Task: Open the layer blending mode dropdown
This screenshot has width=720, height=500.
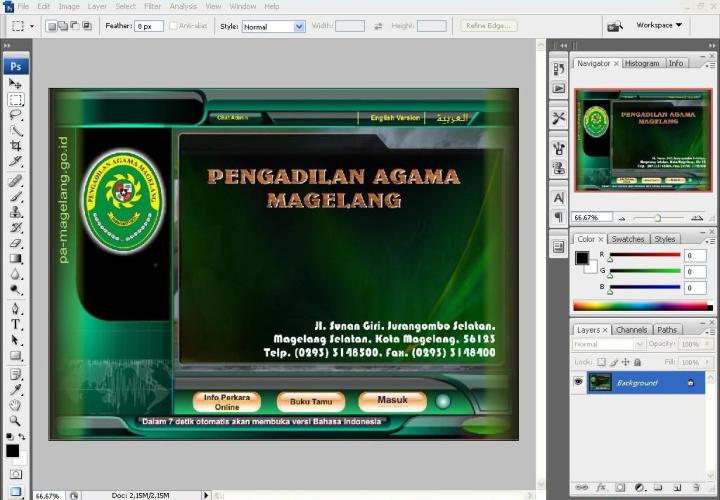Action: (x=608, y=344)
